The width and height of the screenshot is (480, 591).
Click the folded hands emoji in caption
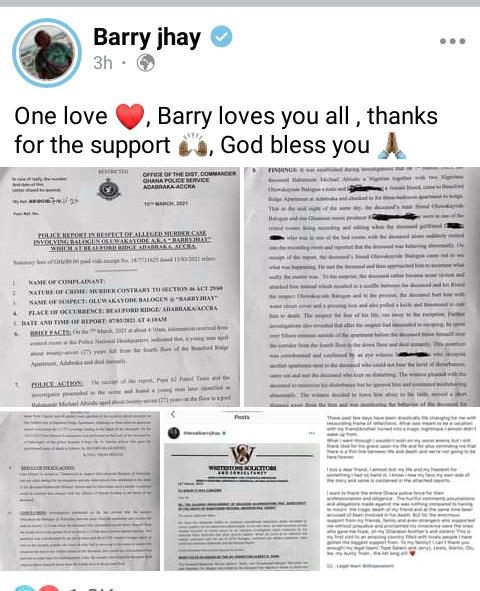pyautogui.click(x=392, y=145)
